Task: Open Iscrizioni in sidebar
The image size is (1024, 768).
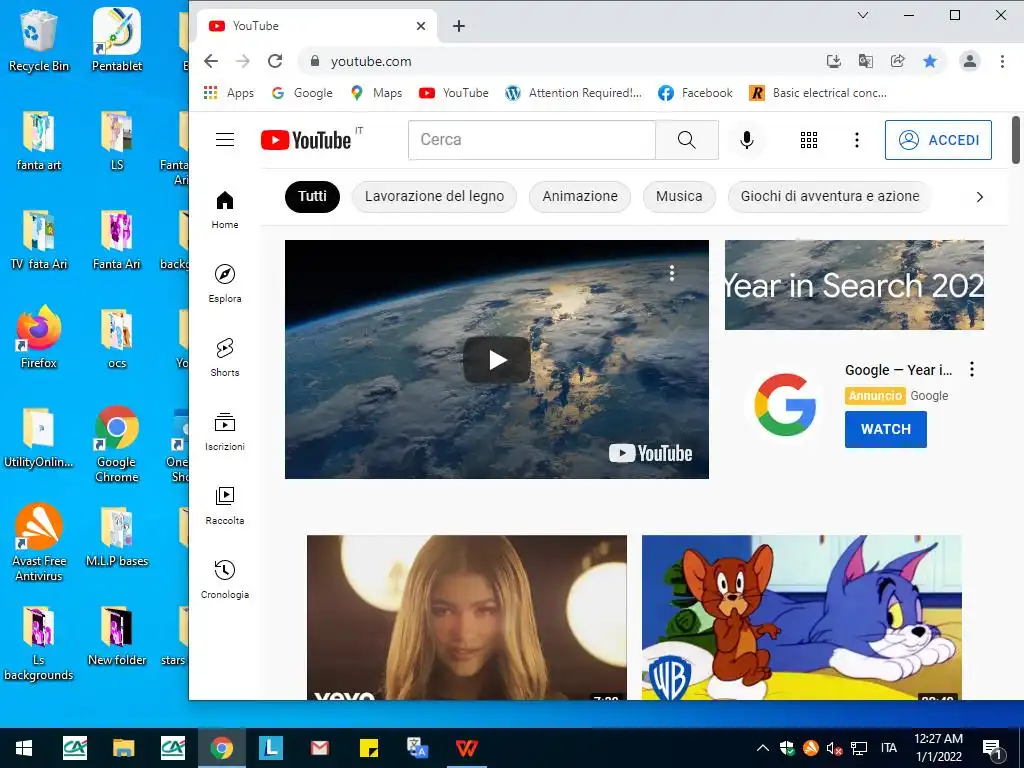Action: (x=225, y=431)
